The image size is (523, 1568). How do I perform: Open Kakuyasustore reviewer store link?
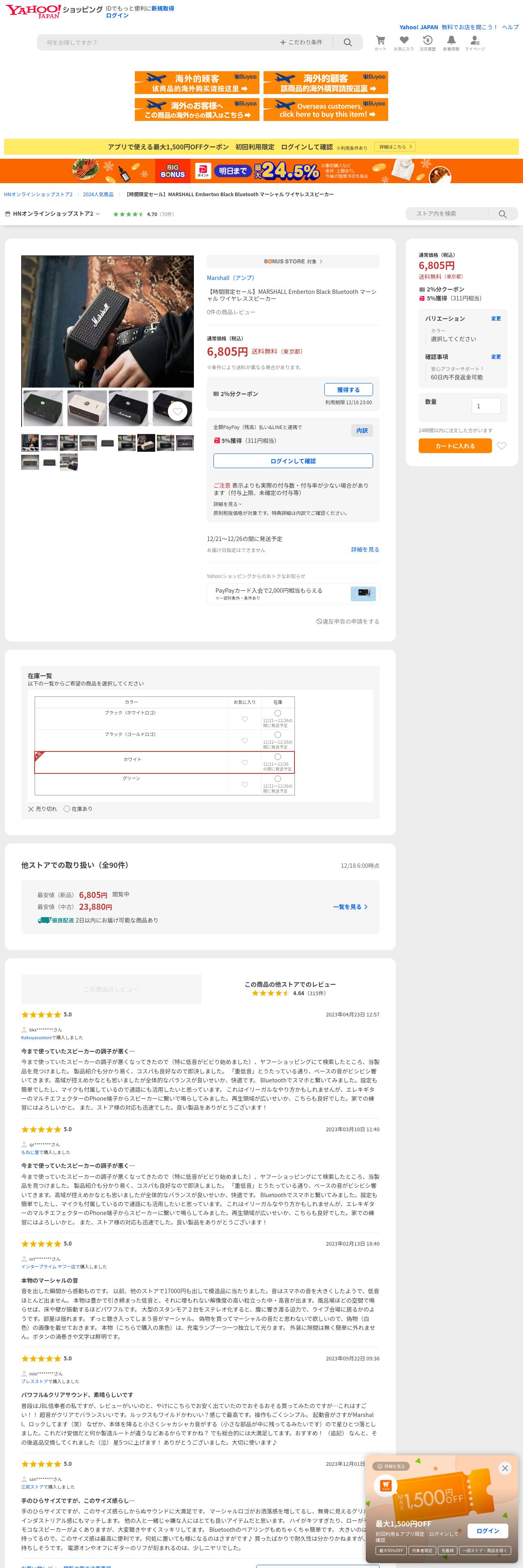pyautogui.click(x=37, y=1037)
